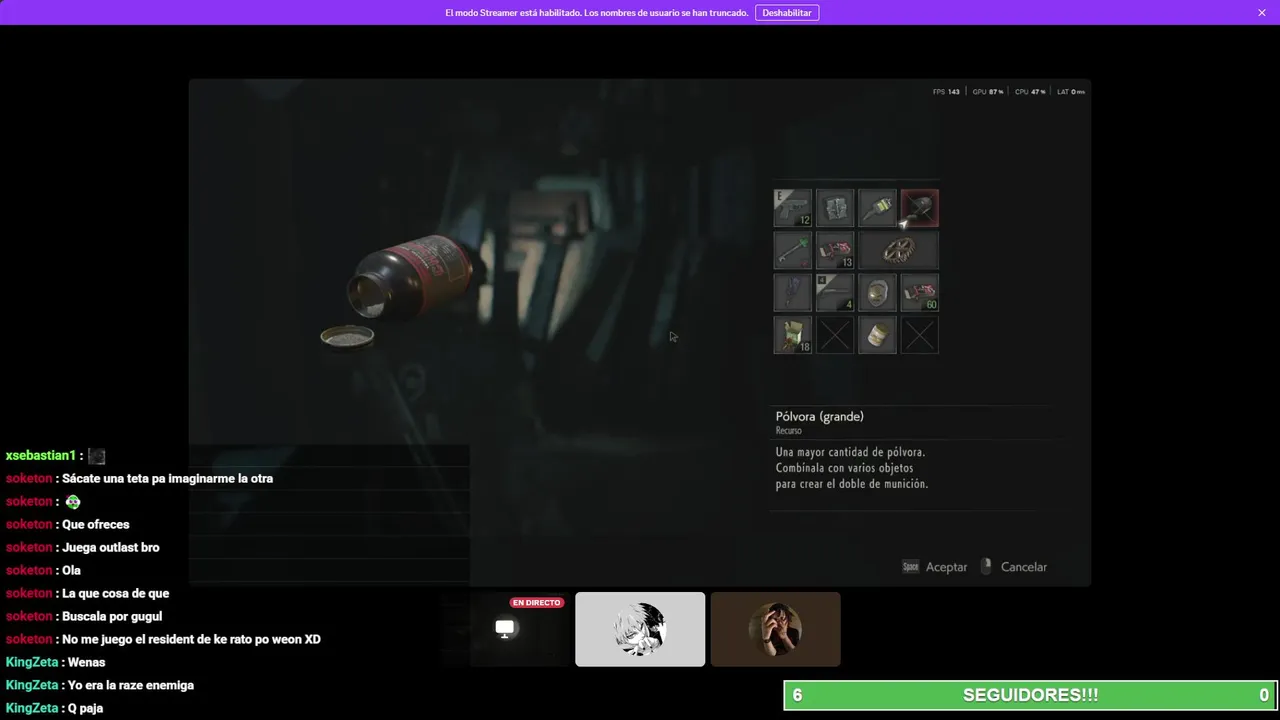The width and height of the screenshot is (1280, 720).
Task: Click the green SEGUIDORES!!! goal bar
Action: coord(1030,695)
